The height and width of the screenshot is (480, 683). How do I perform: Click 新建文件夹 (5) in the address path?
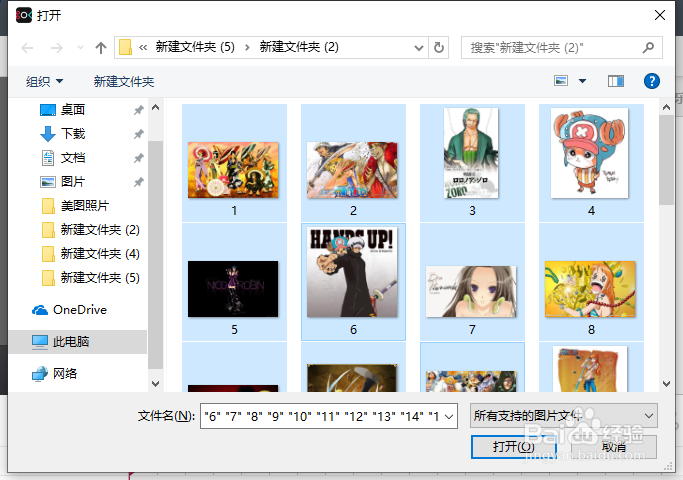pyautogui.click(x=195, y=47)
